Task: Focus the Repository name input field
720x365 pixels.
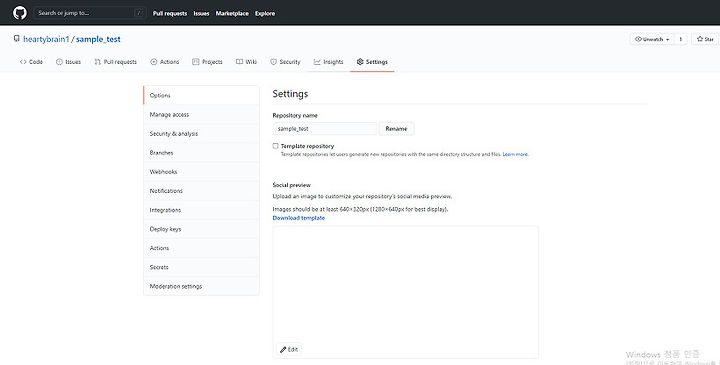Action: coord(325,129)
